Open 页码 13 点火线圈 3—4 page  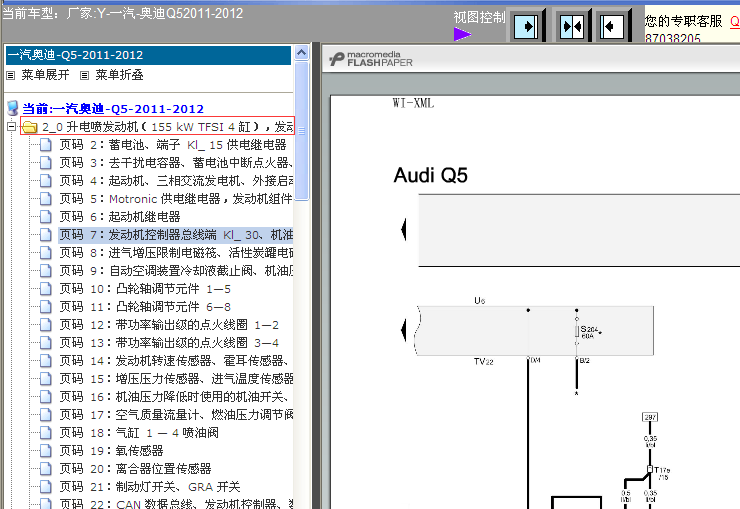[169, 342]
